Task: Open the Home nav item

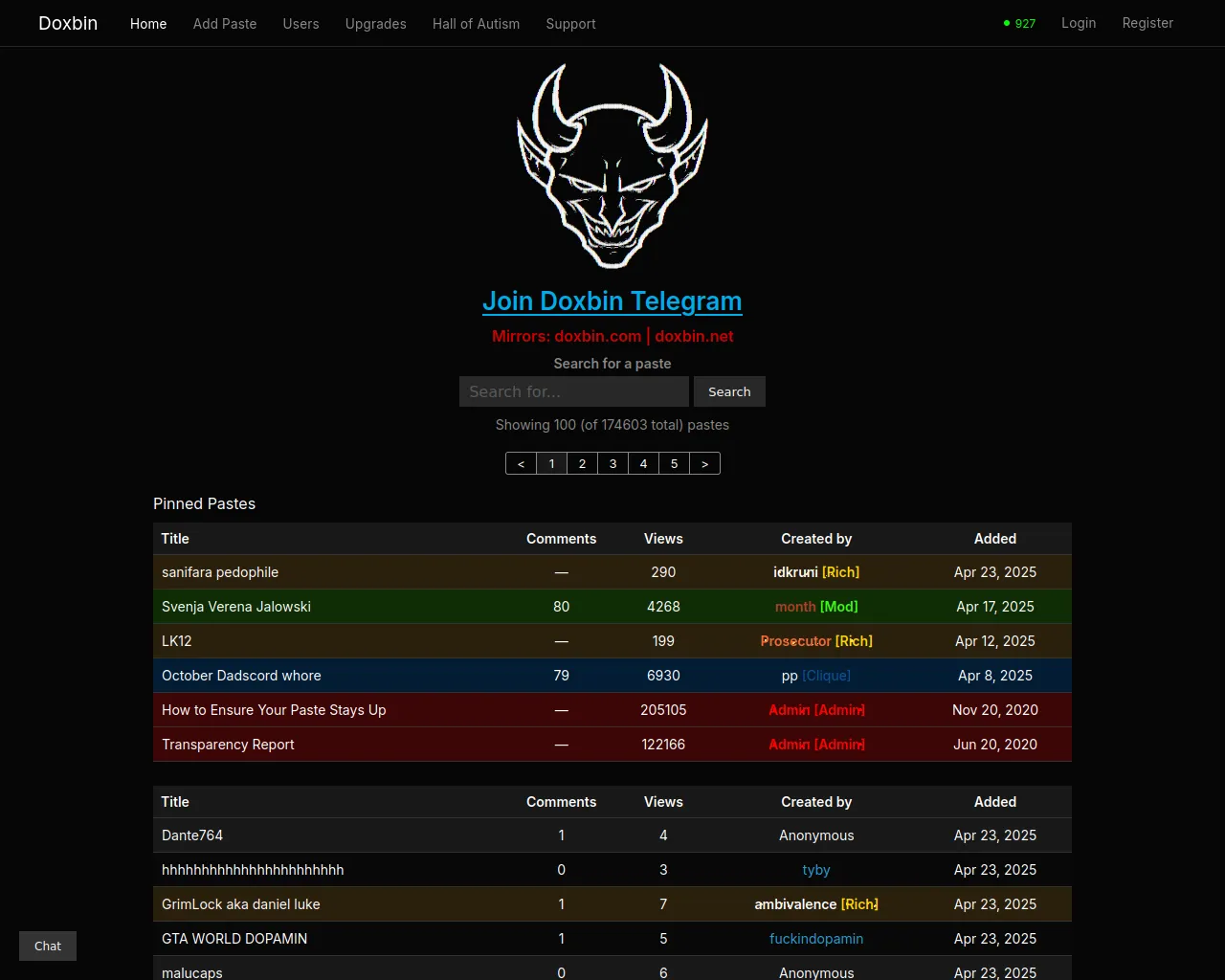Action: coord(148,24)
